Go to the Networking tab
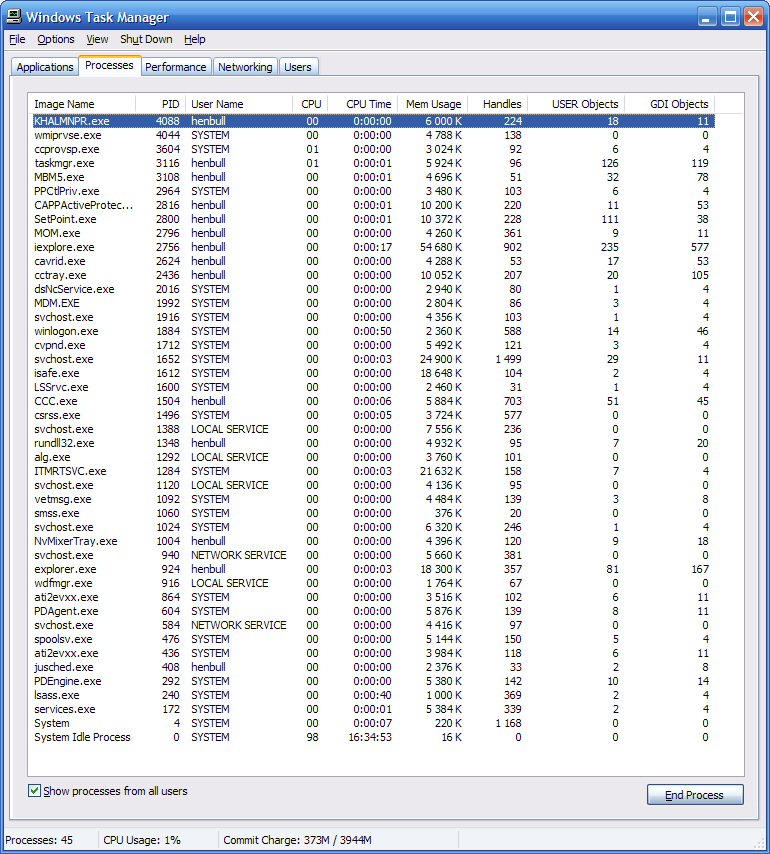Screen dimensions: 770x854 pyautogui.click(x=245, y=67)
